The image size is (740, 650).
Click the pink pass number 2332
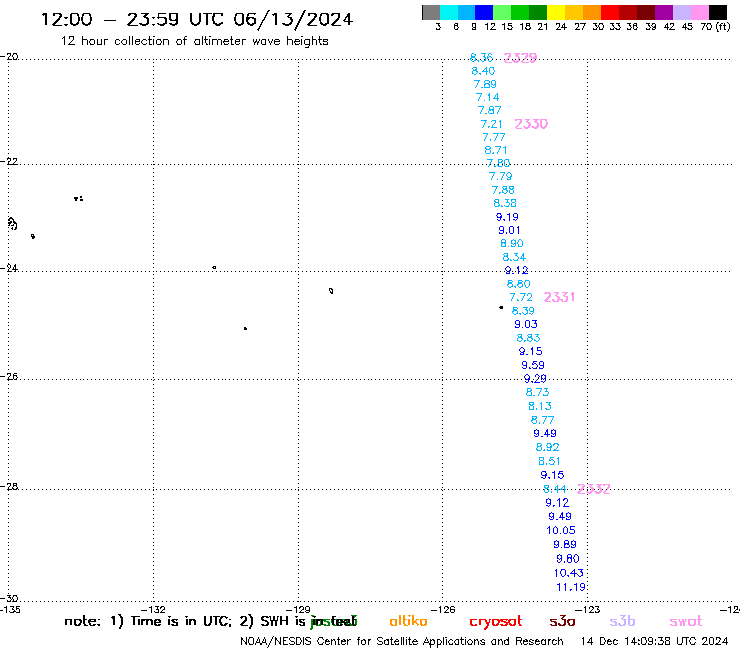point(594,489)
